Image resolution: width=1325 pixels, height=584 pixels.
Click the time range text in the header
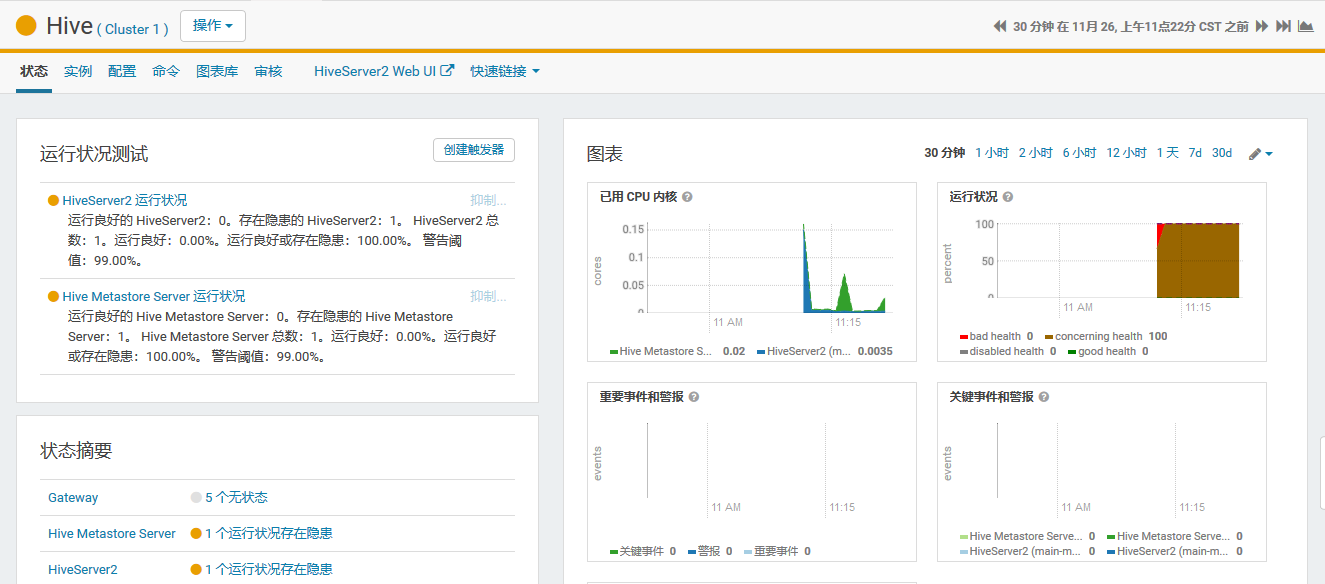[x=1131, y=27]
